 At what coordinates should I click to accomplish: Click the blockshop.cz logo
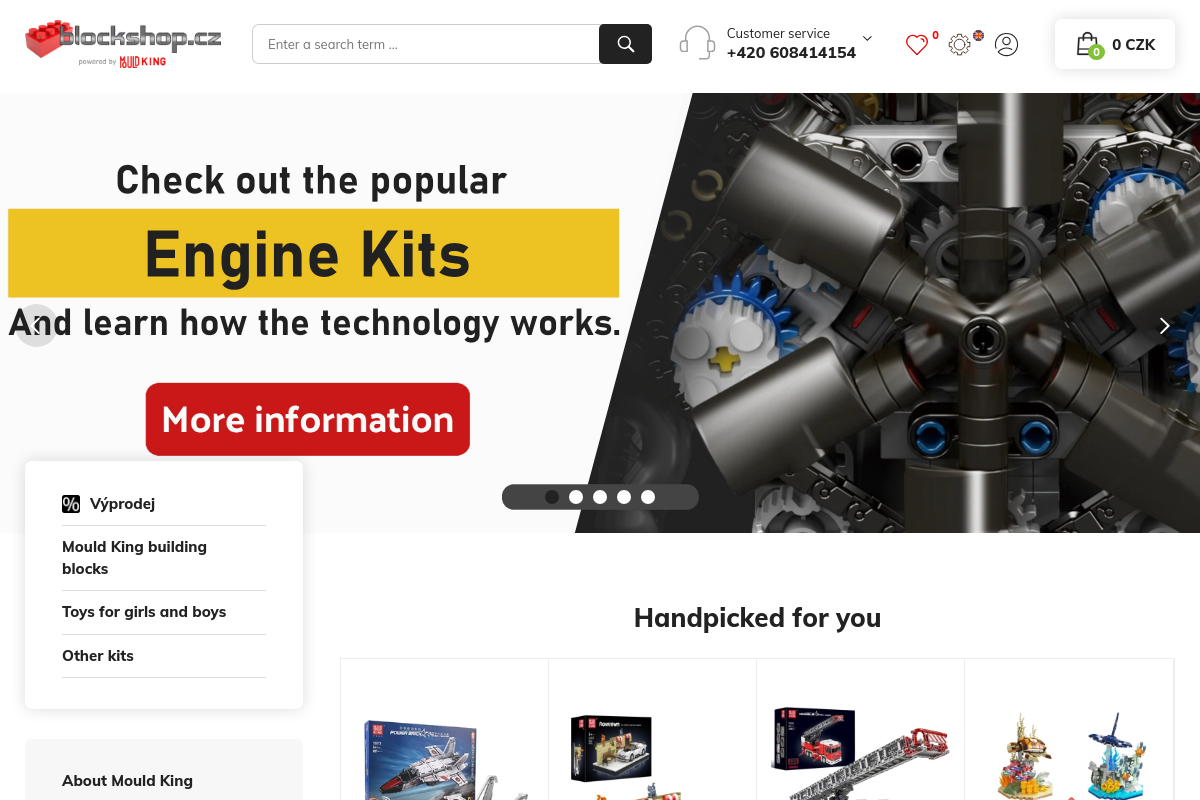[x=123, y=44]
